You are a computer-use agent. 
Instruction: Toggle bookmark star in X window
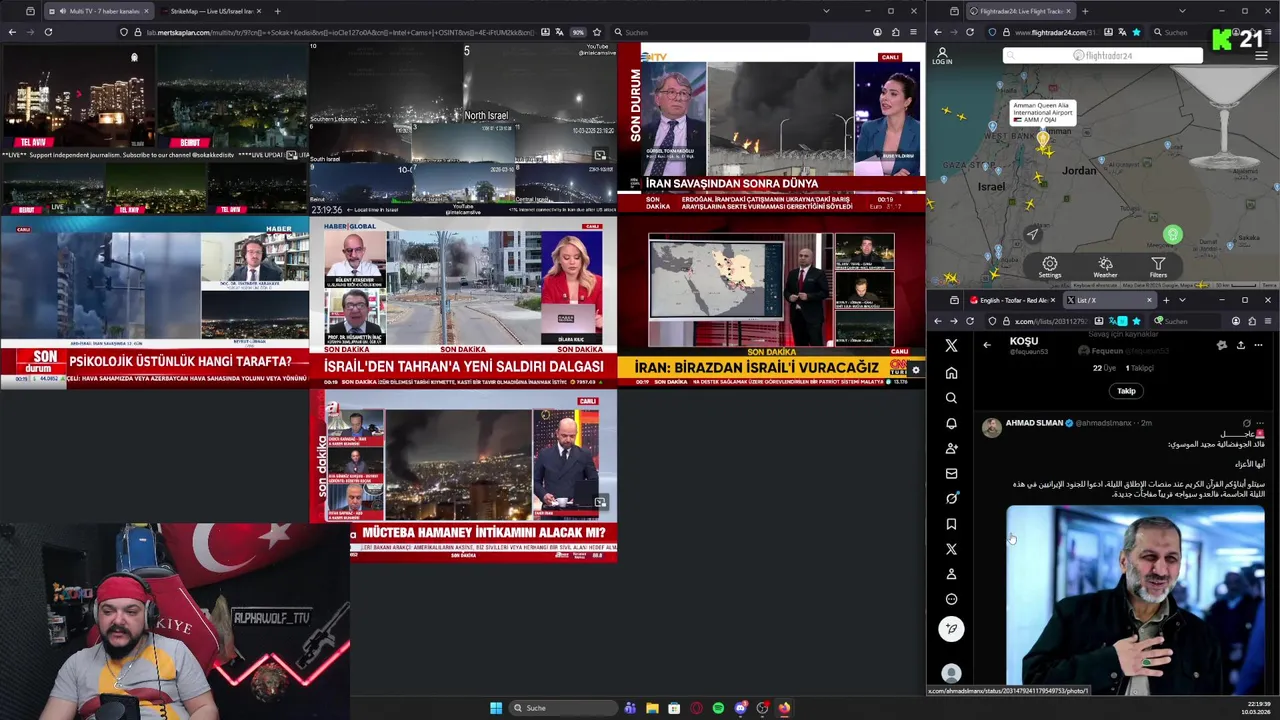(x=1136, y=321)
